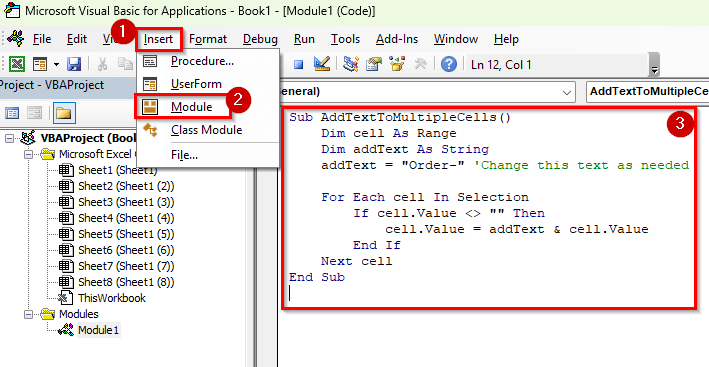Open the insert object dropdown arrow
Image resolution: width=709 pixels, height=367 pixels.
click(56, 64)
